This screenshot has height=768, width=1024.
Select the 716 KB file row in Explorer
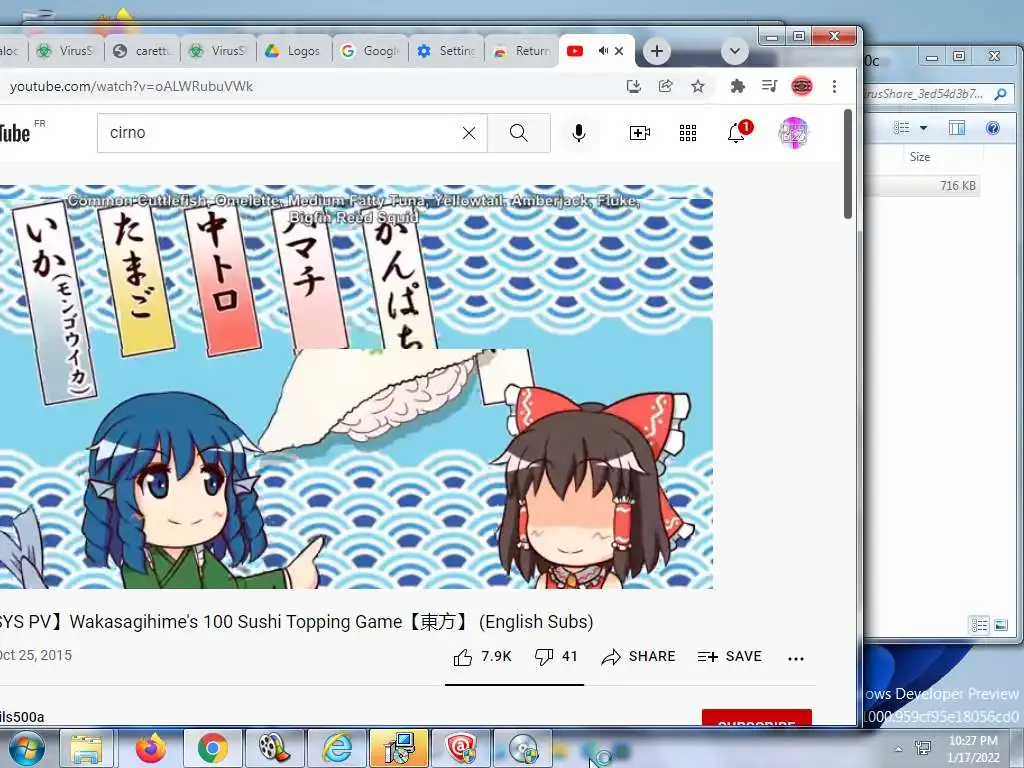pos(922,185)
